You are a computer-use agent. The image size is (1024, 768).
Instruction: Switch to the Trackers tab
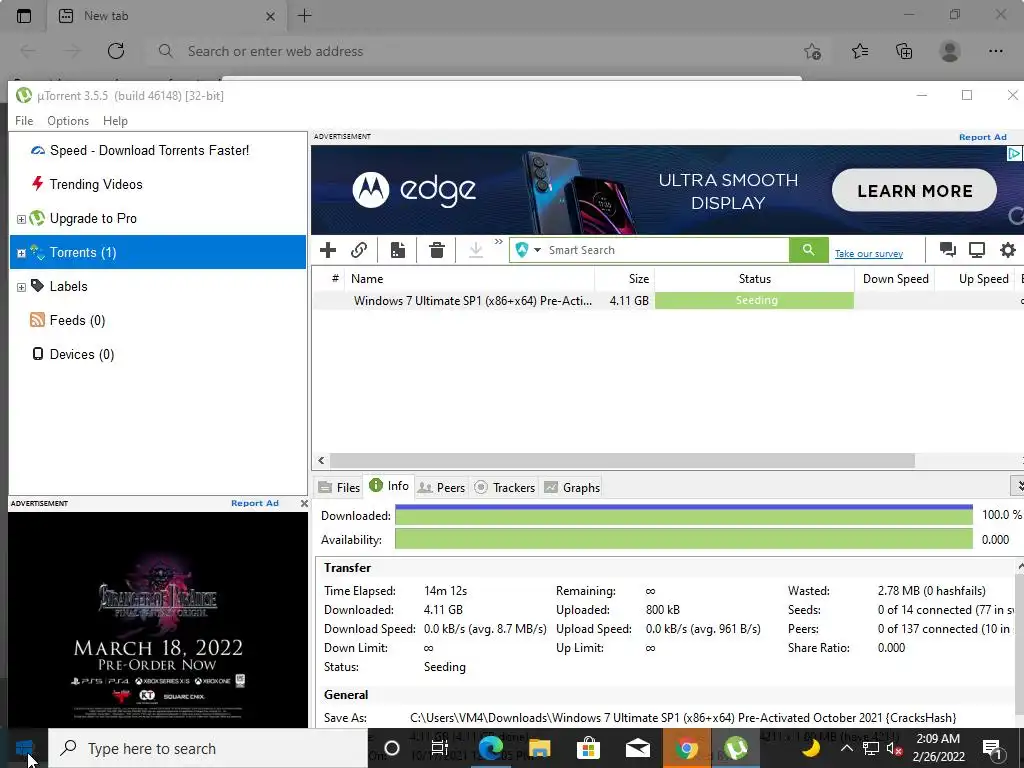[x=505, y=488]
